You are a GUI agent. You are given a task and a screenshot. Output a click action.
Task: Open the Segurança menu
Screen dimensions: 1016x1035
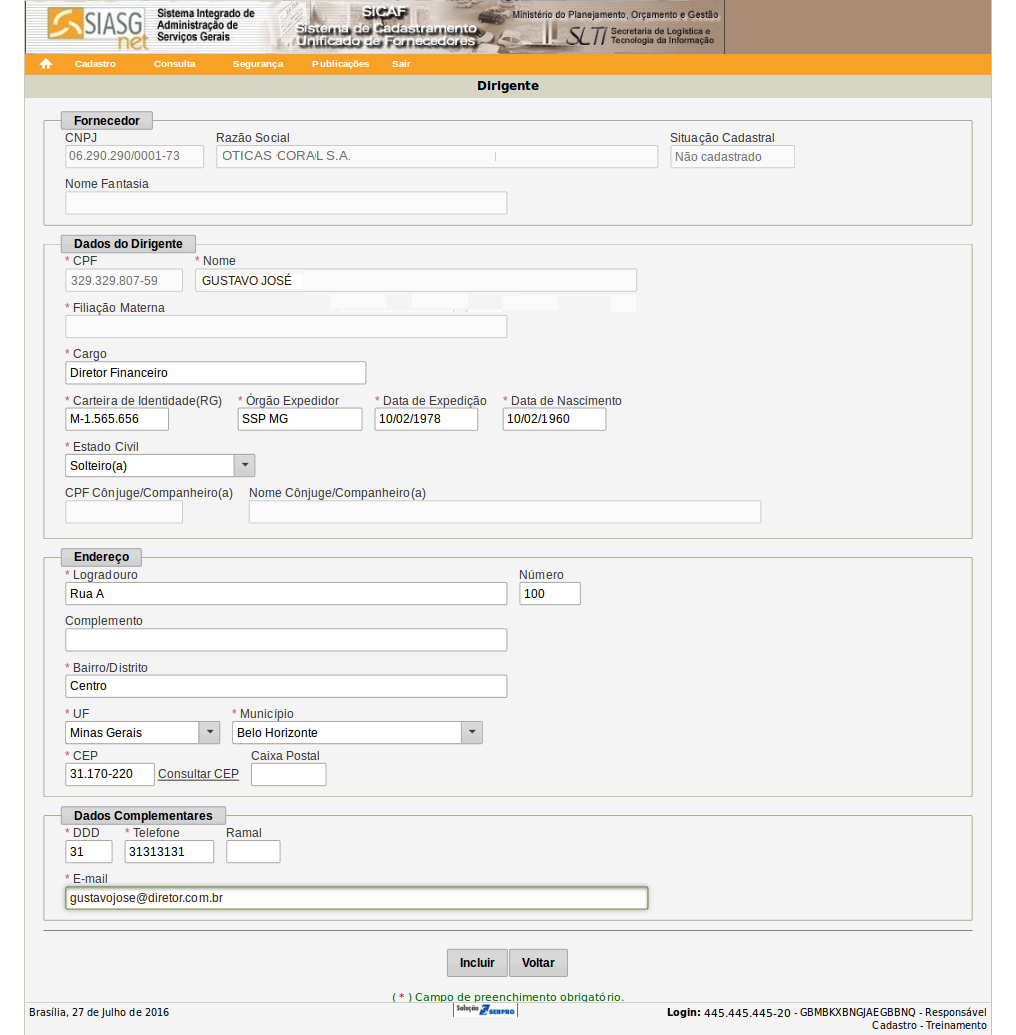click(x=258, y=63)
